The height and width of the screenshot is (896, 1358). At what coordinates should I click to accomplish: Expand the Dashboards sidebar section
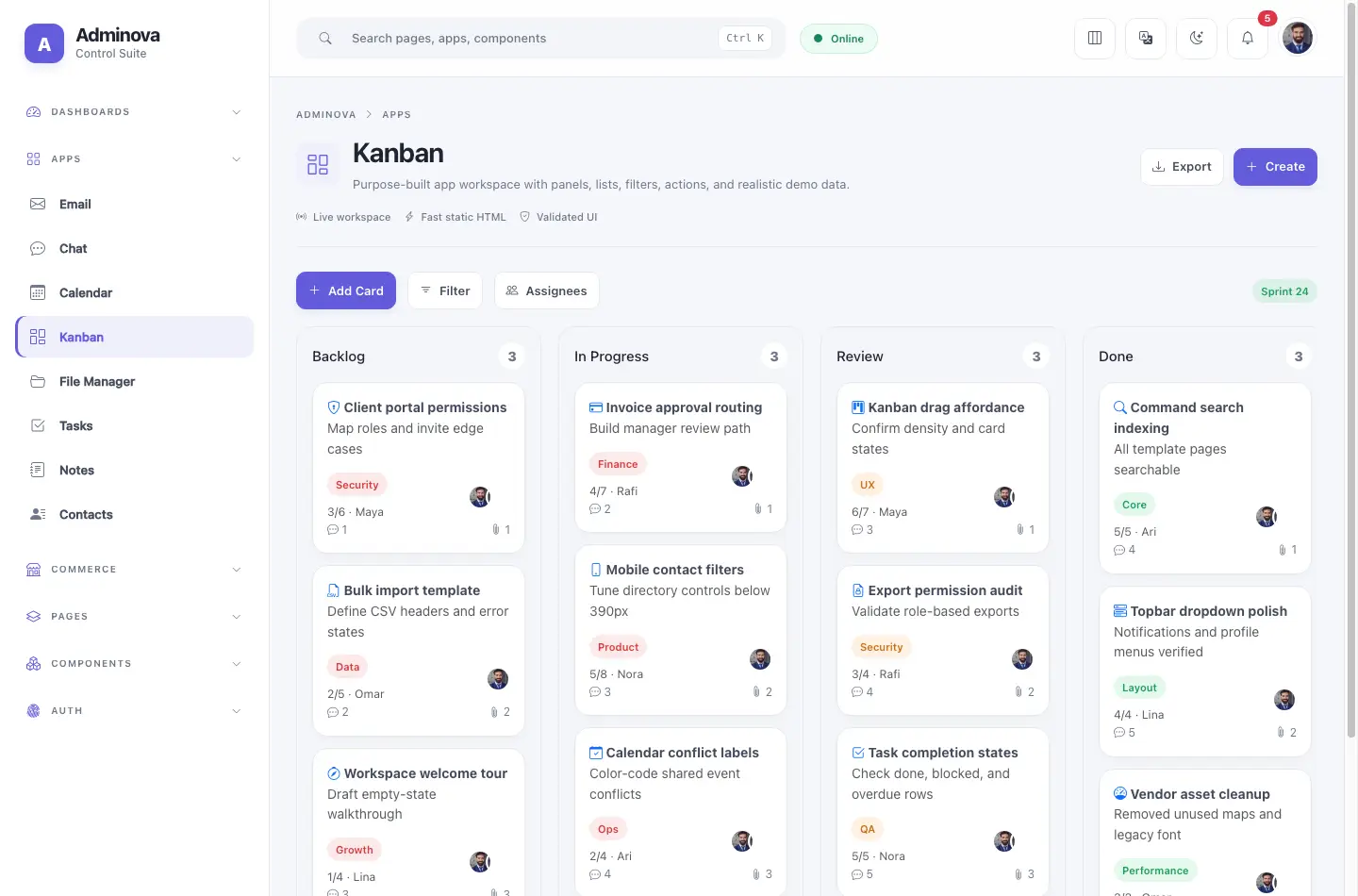(x=134, y=112)
